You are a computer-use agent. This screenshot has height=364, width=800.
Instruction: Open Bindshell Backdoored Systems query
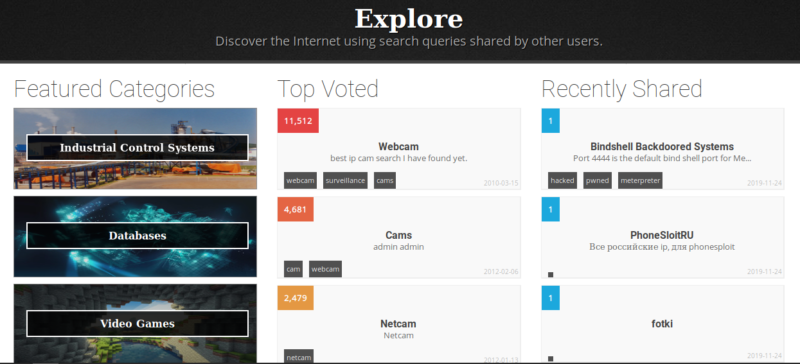tap(662, 147)
